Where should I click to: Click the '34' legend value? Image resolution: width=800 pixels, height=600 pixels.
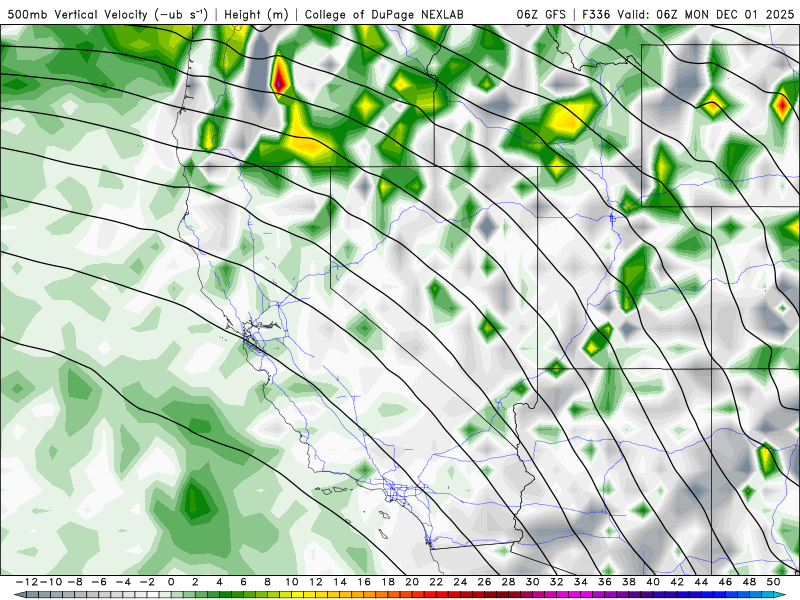point(581,582)
